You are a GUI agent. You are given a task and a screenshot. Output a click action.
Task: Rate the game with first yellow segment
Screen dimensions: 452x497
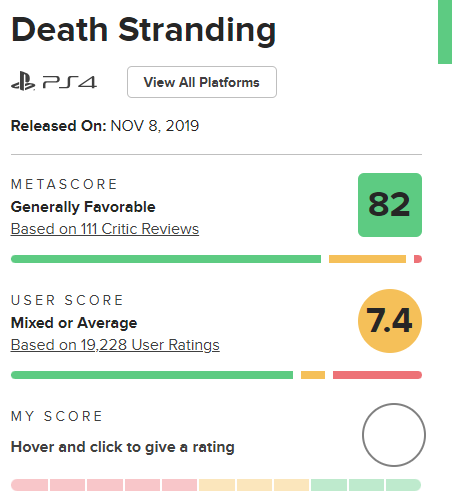(217, 485)
